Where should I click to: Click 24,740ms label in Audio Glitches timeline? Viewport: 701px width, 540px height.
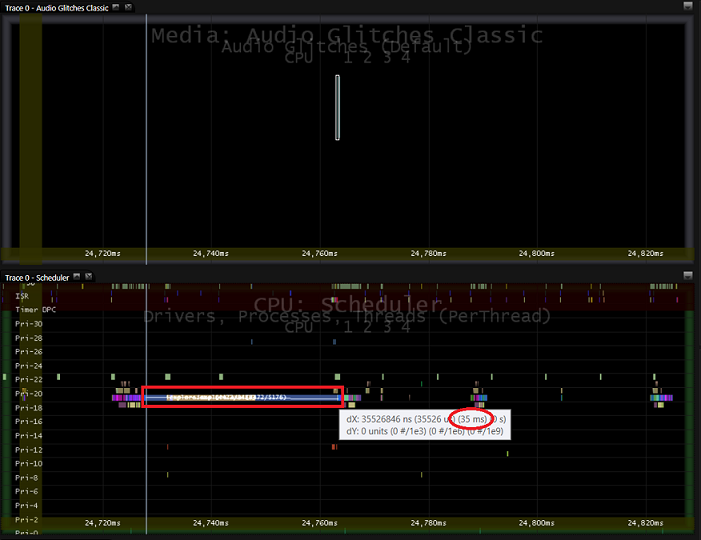coord(211,253)
